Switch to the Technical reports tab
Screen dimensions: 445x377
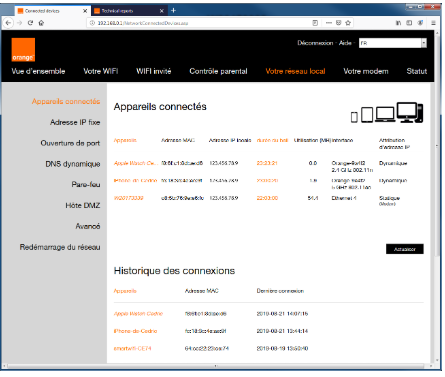(x=129, y=11)
